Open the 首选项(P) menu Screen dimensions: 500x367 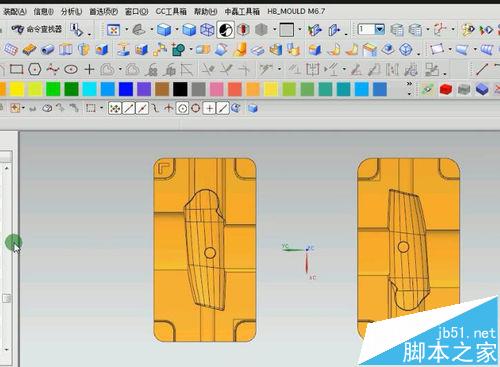tap(103, 11)
